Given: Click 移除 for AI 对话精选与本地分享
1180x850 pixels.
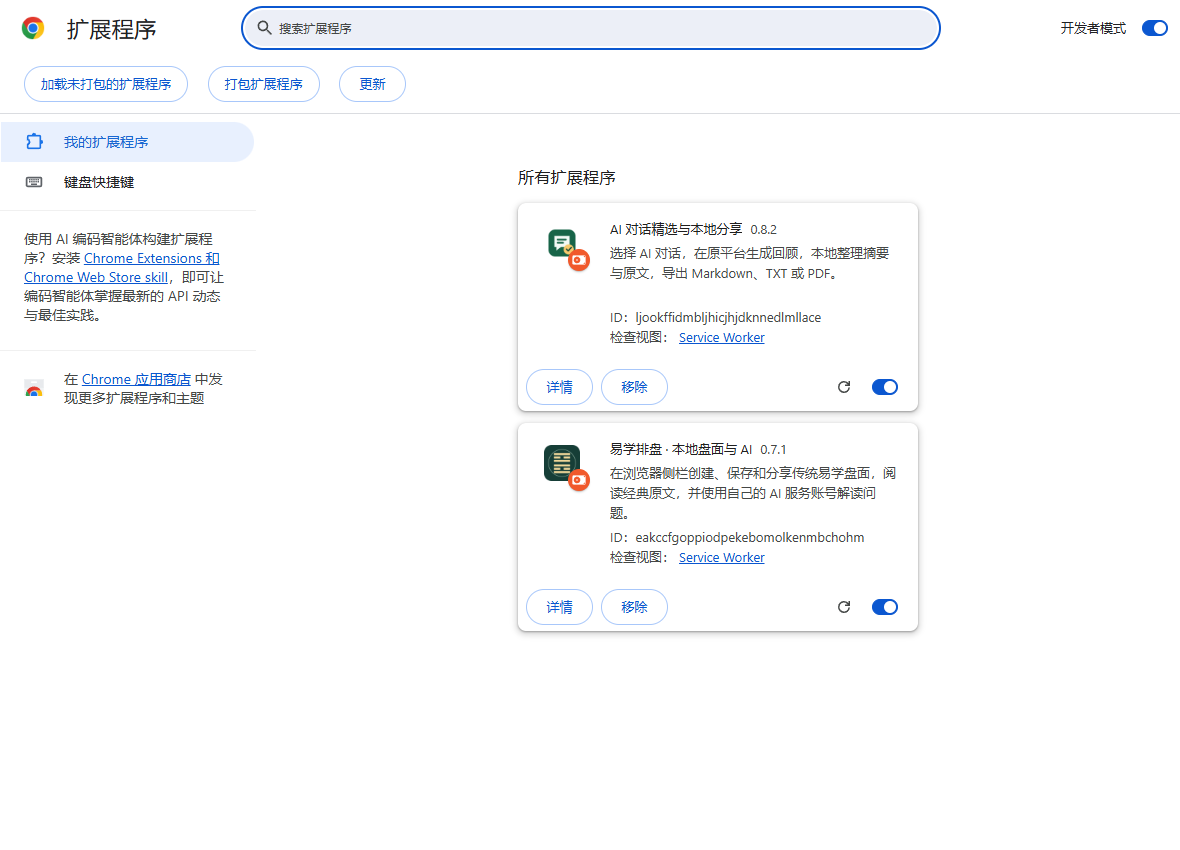Looking at the screenshot, I should pos(634,387).
